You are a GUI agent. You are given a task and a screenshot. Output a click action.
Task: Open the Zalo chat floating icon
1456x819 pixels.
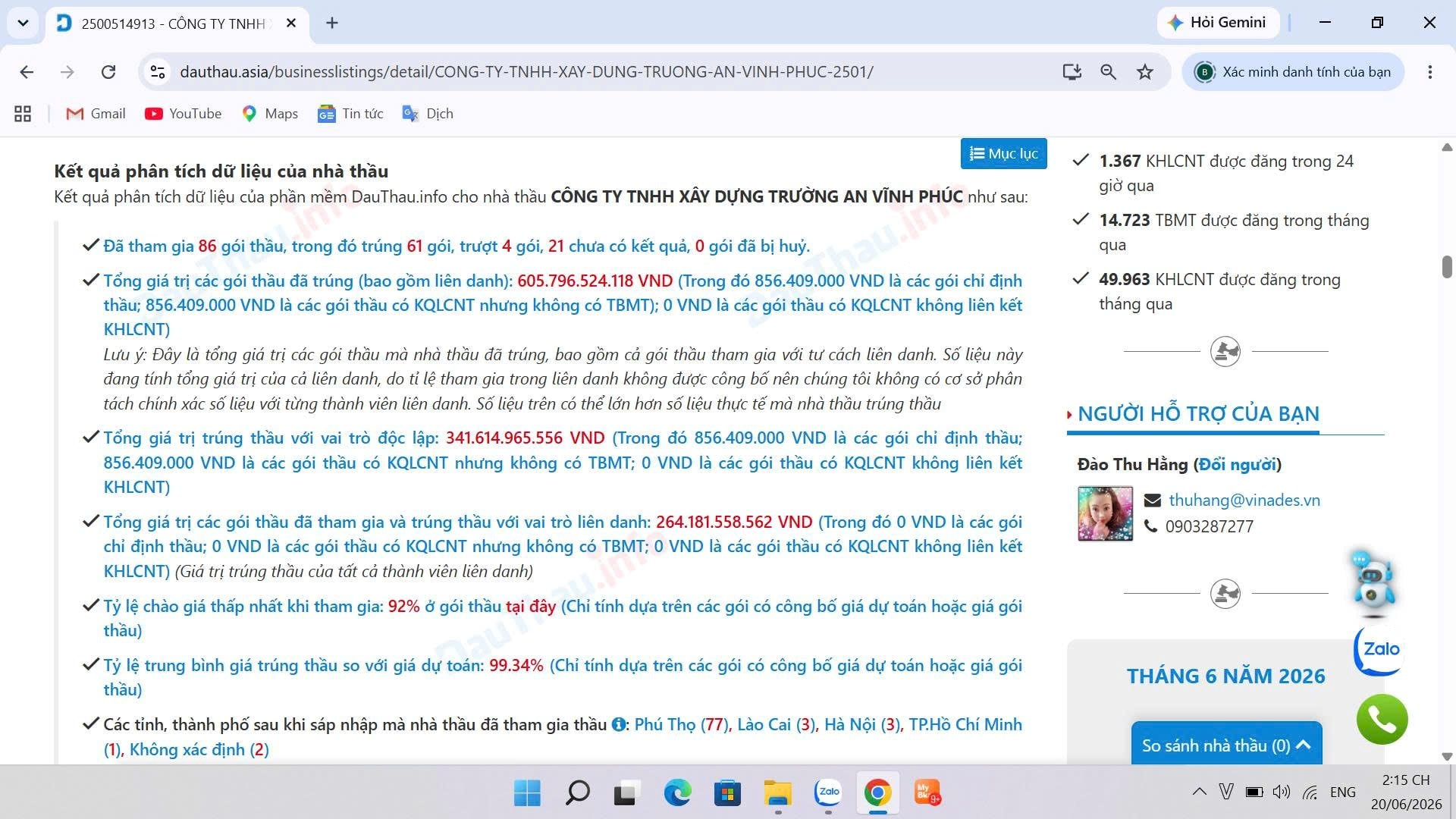pos(1380,650)
